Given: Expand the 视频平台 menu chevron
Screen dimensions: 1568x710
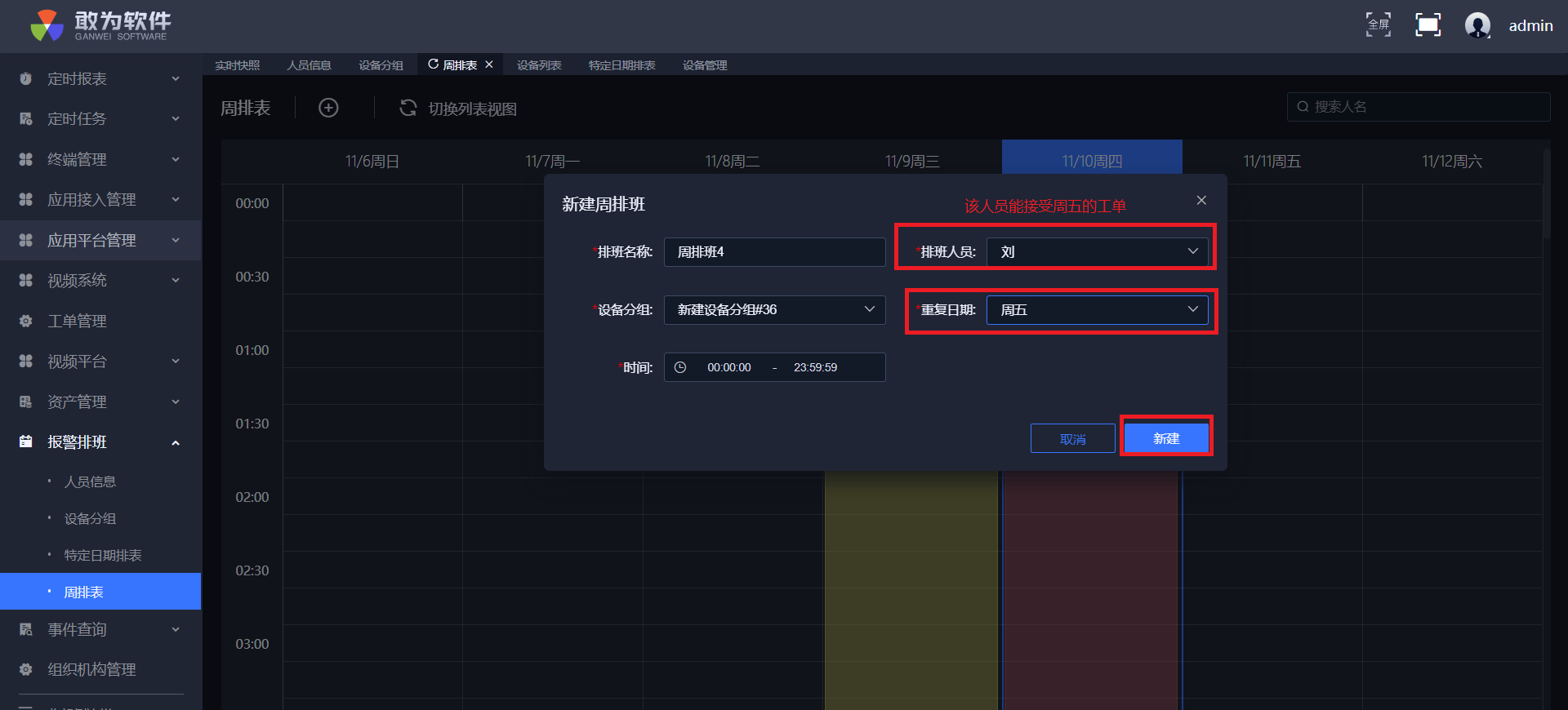Looking at the screenshot, I should tap(176, 361).
